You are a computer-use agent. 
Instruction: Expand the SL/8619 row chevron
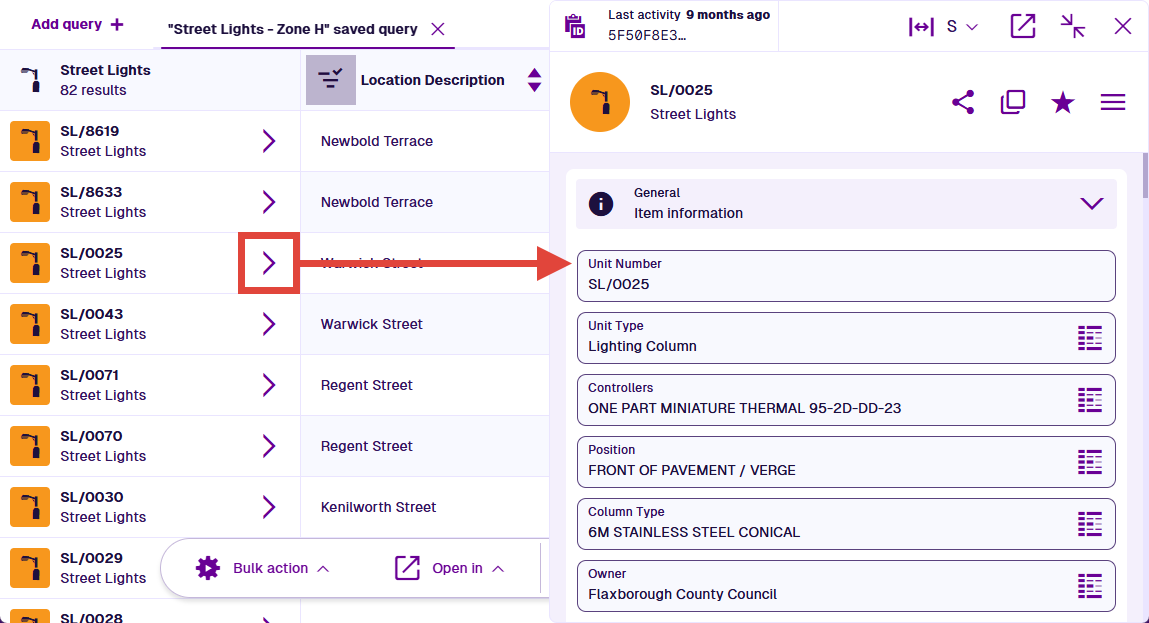(268, 141)
